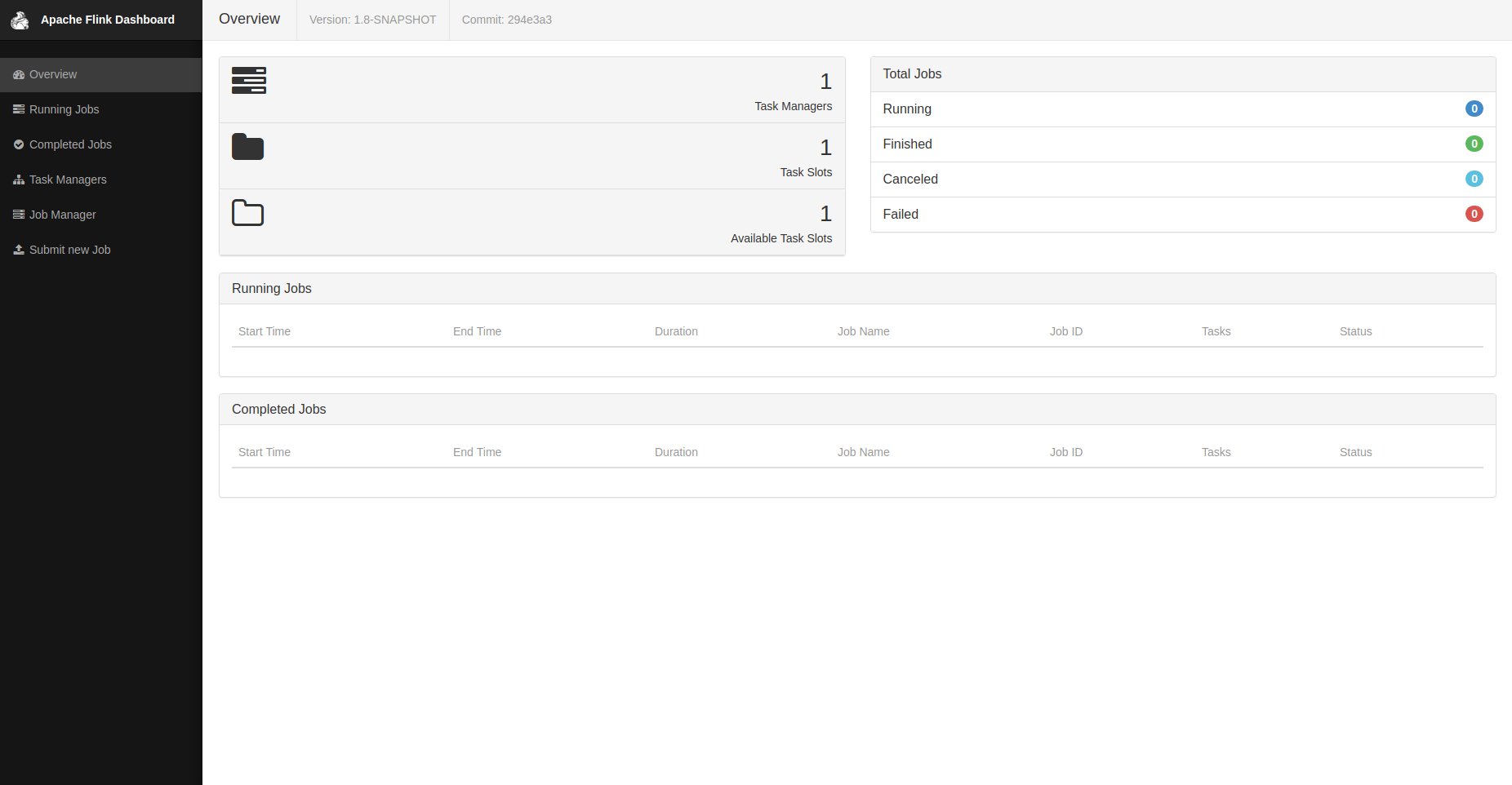Click the Submit new Job upload icon
This screenshot has height=785, width=1512.
[19, 250]
